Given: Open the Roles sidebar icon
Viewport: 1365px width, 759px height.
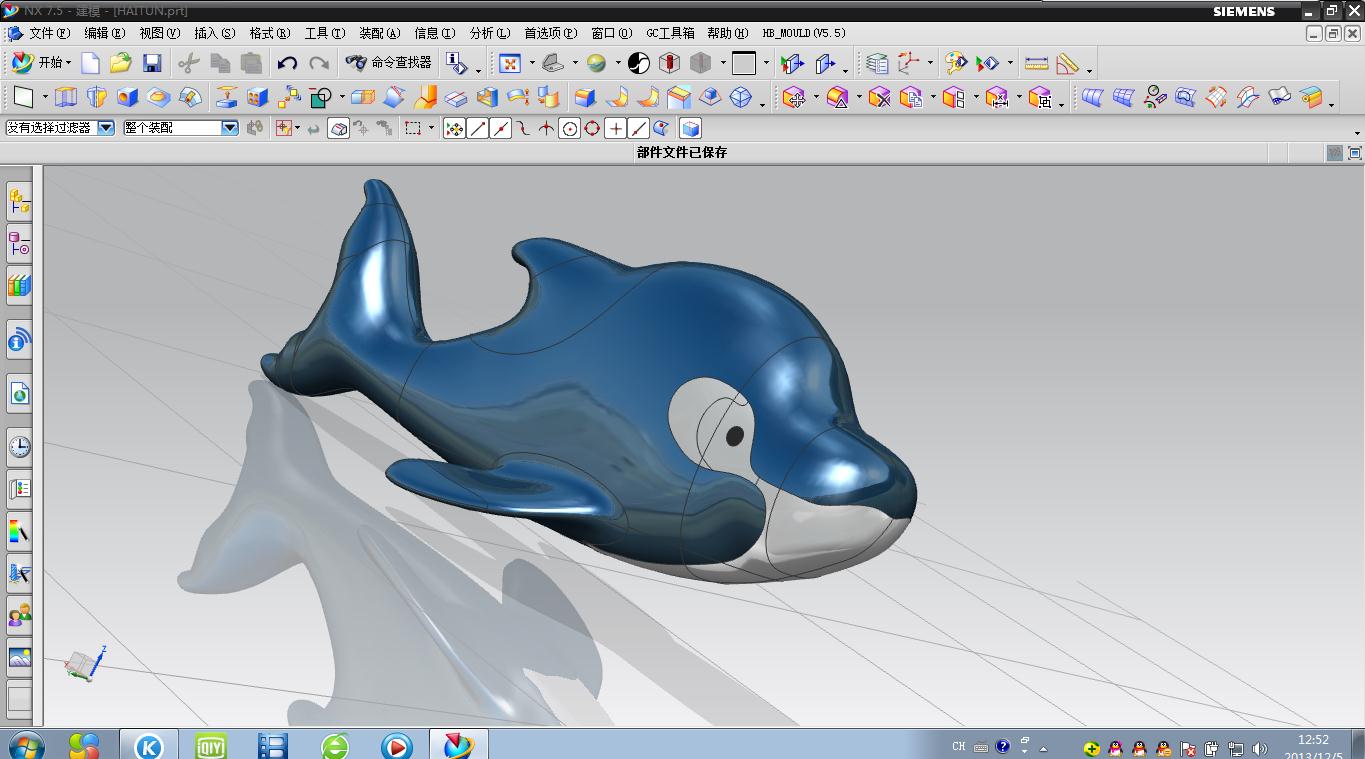Looking at the screenshot, I should 19,614.
